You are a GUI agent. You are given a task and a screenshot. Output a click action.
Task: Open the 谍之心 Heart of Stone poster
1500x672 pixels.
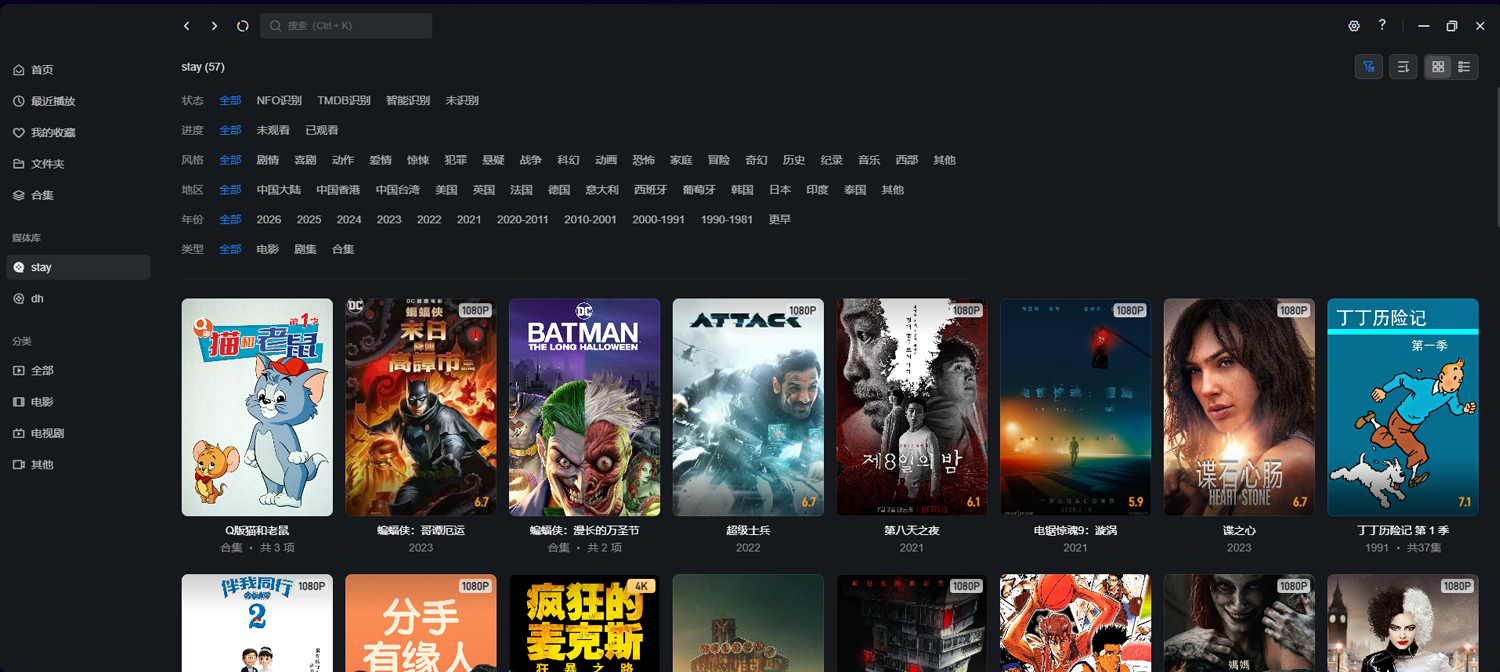pyautogui.click(x=1239, y=407)
